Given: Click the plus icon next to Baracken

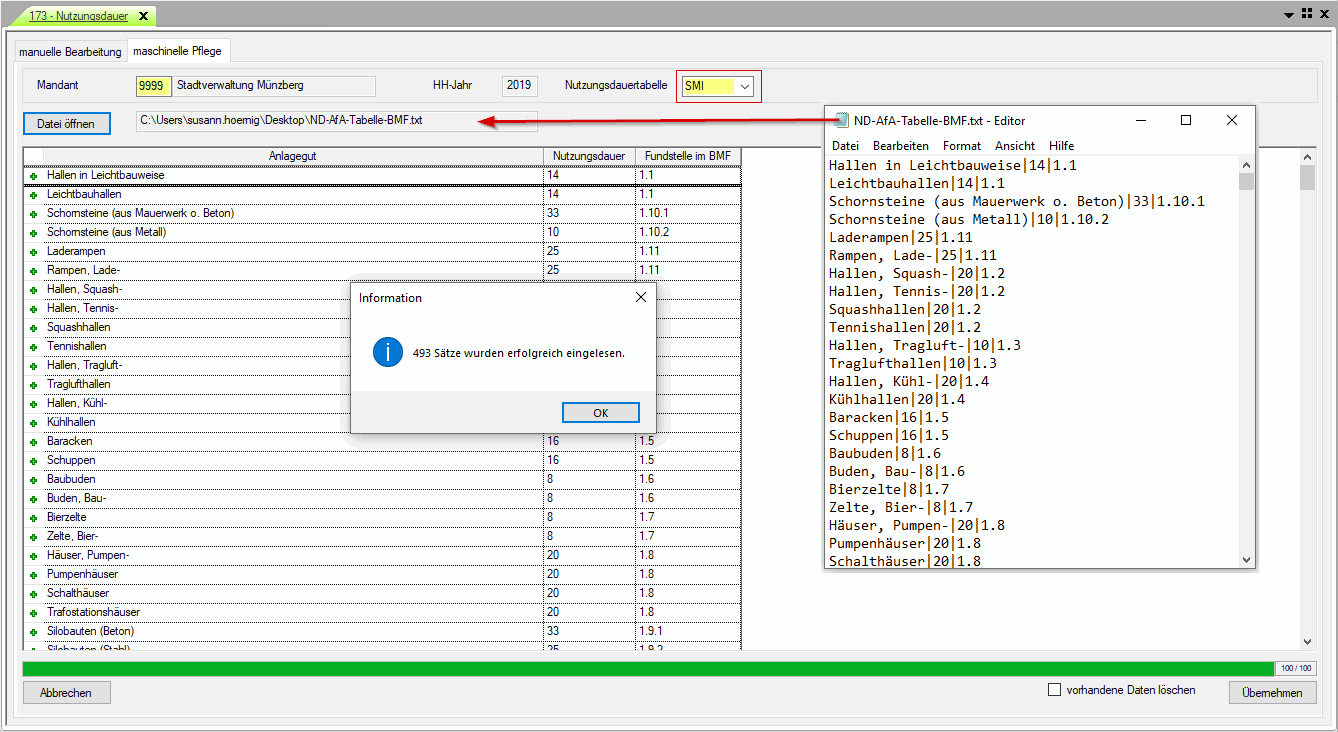Looking at the screenshot, I should tap(33, 442).
